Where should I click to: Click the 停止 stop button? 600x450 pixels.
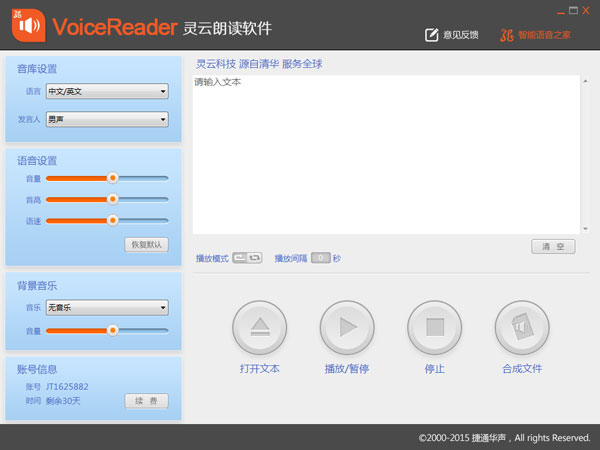(x=435, y=328)
